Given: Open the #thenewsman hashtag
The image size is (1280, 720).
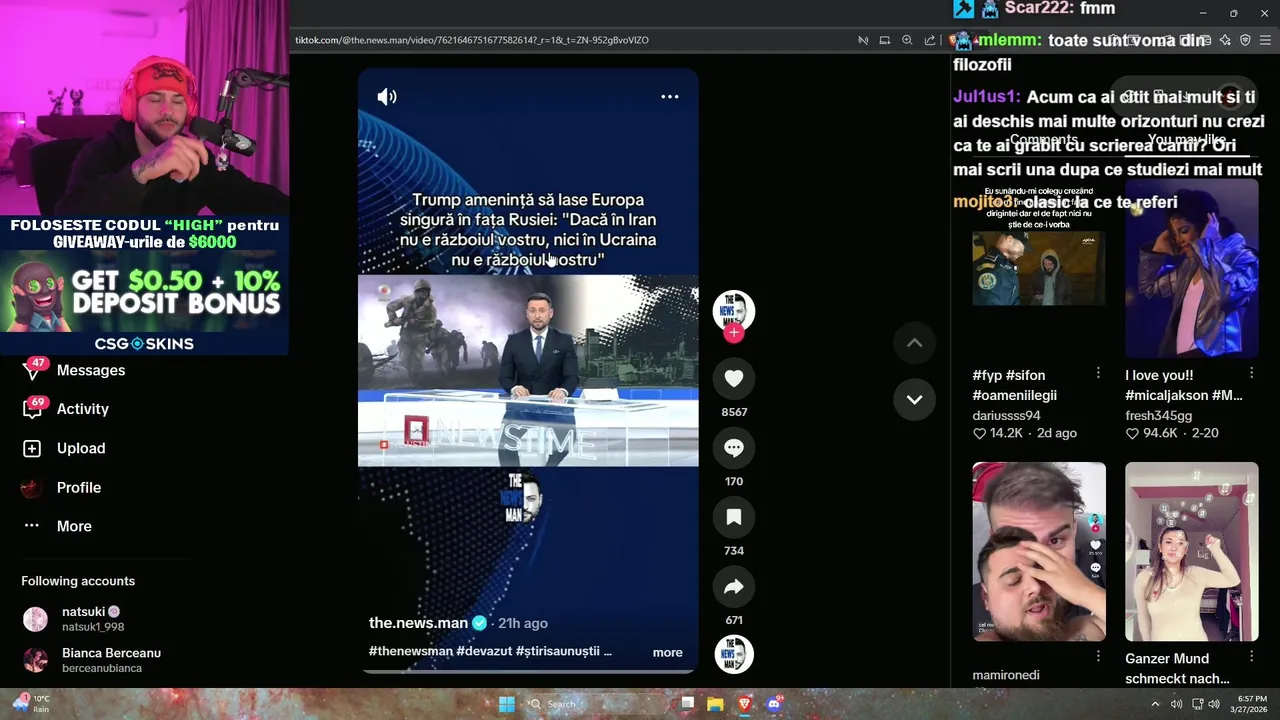Looking at the screenshot, I should (x=411, y=651).
